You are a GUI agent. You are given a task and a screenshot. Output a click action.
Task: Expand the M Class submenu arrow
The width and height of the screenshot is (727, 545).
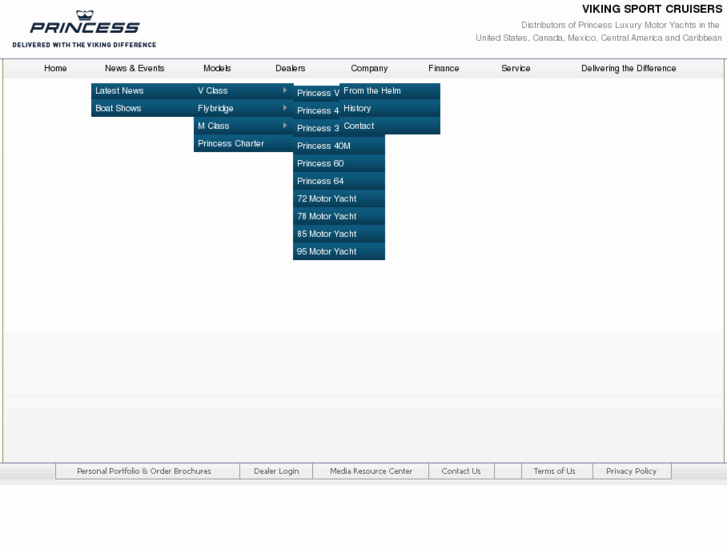[285, 125]
